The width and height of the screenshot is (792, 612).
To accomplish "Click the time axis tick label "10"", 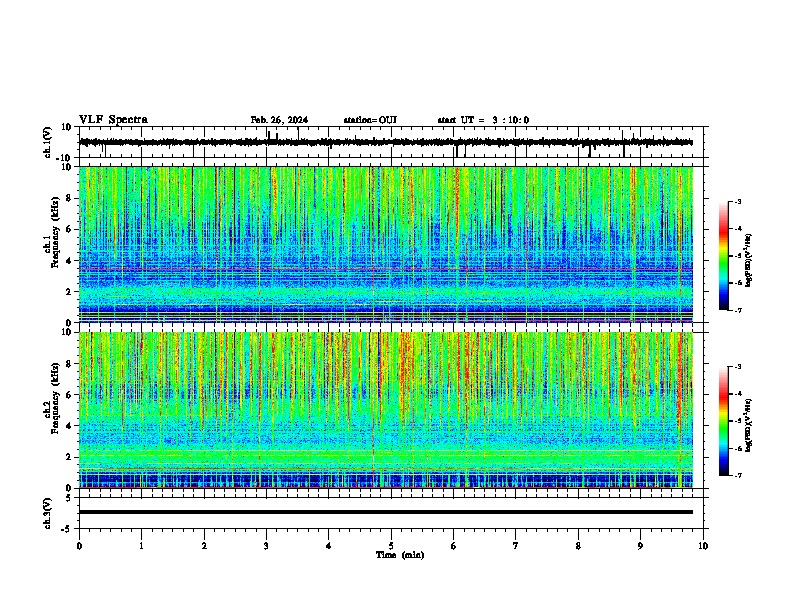I will (x=703, y=546).
